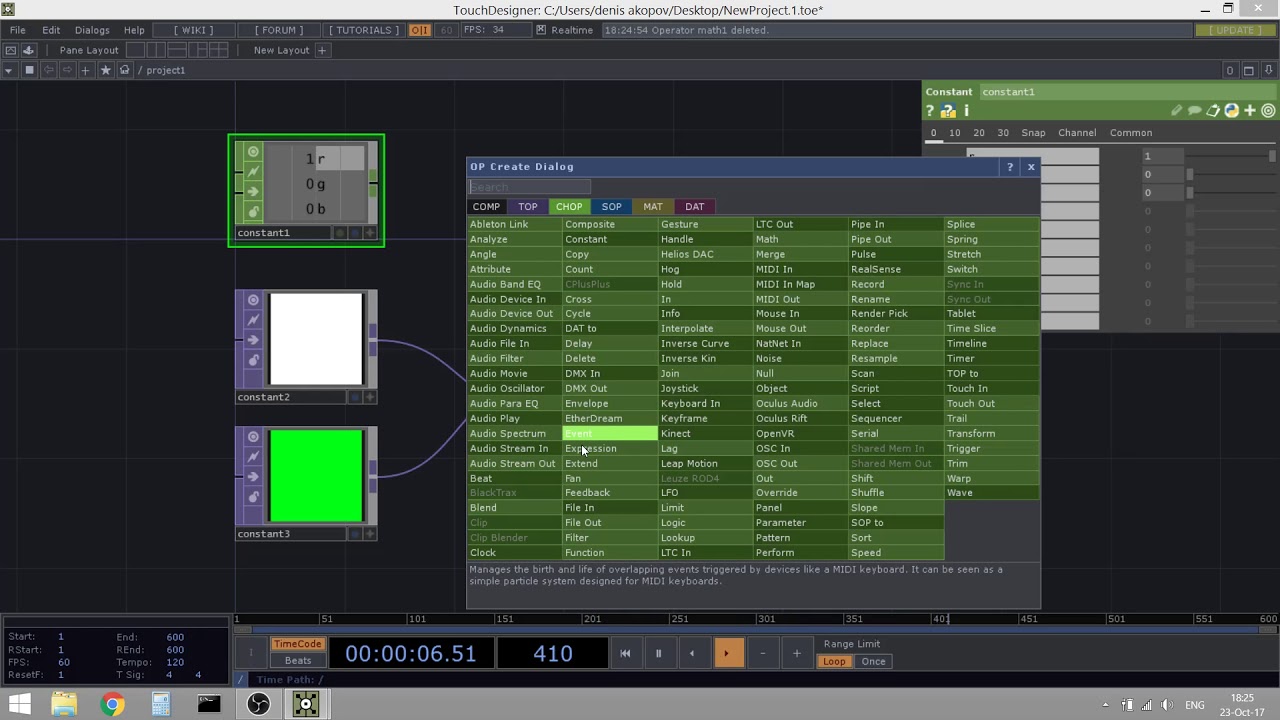Open the comment bubble icon in parameter panel
The width and height of the screenshot is (1280, 720).
(1195, 111)
